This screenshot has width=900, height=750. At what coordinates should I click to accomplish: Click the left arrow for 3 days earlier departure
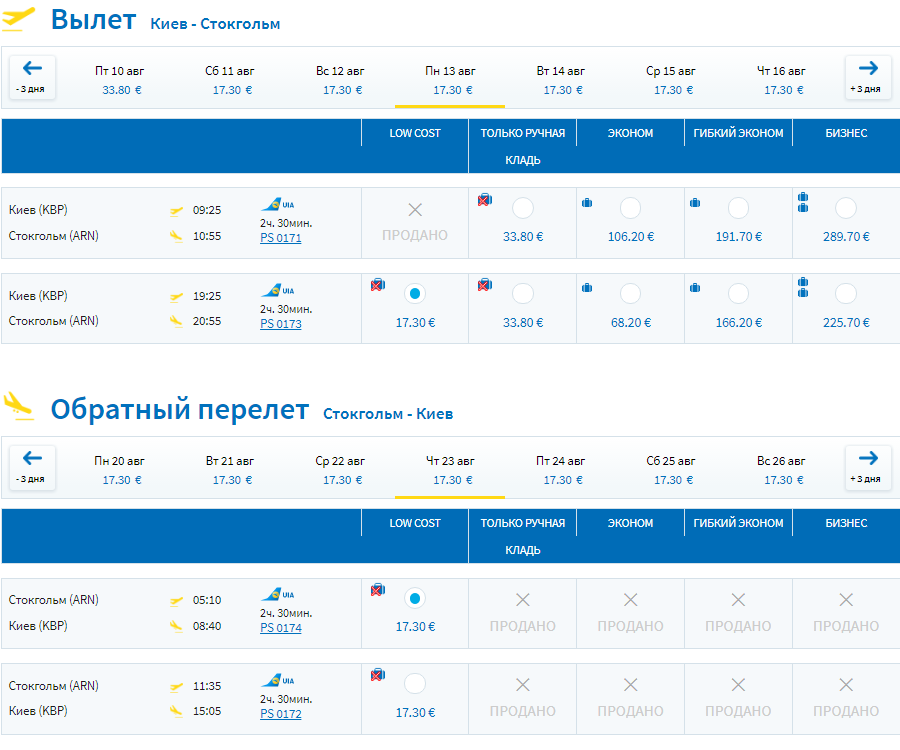32,76
